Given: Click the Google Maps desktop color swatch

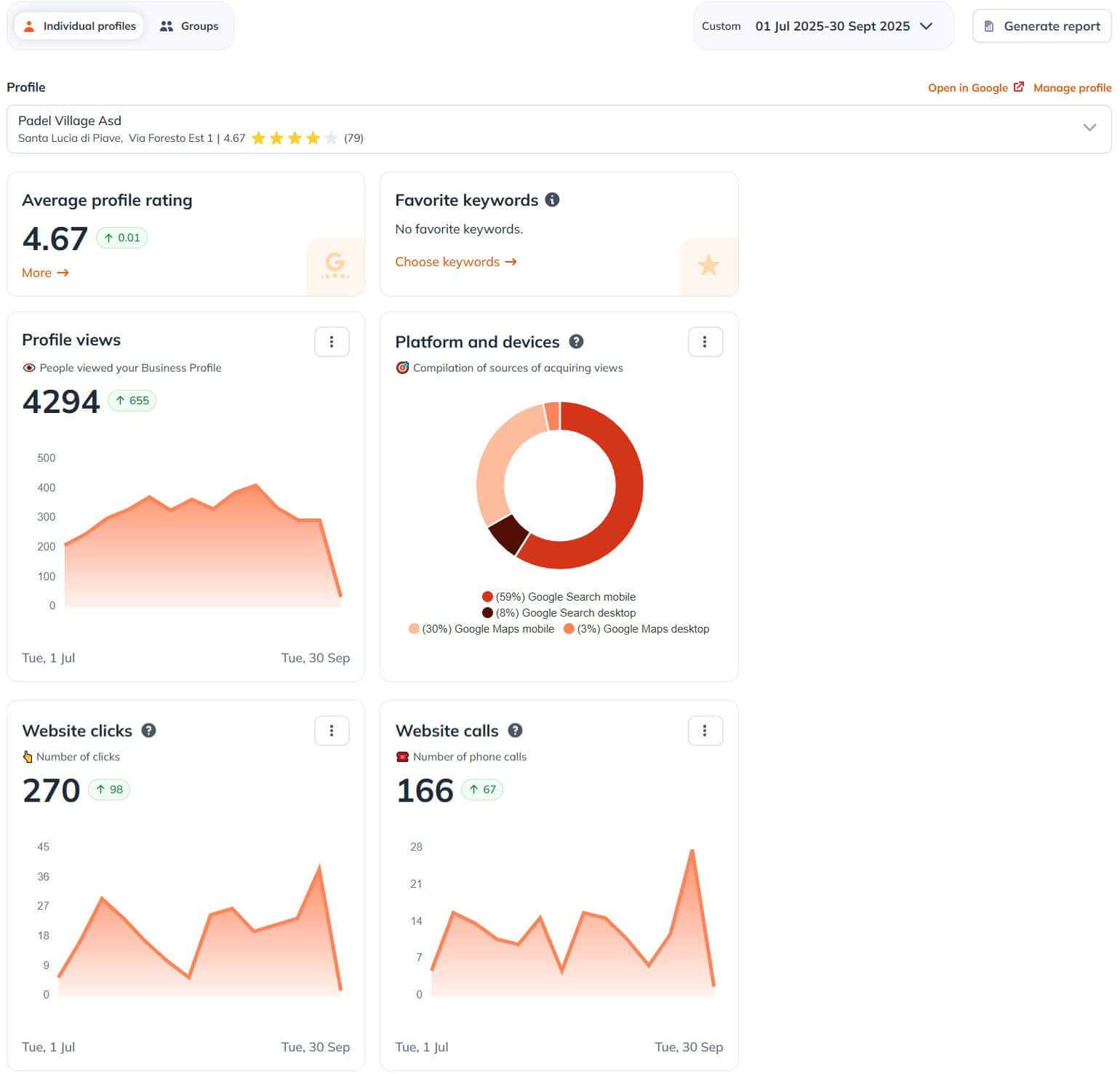Looking at the screenshot, I should point(569,629).
